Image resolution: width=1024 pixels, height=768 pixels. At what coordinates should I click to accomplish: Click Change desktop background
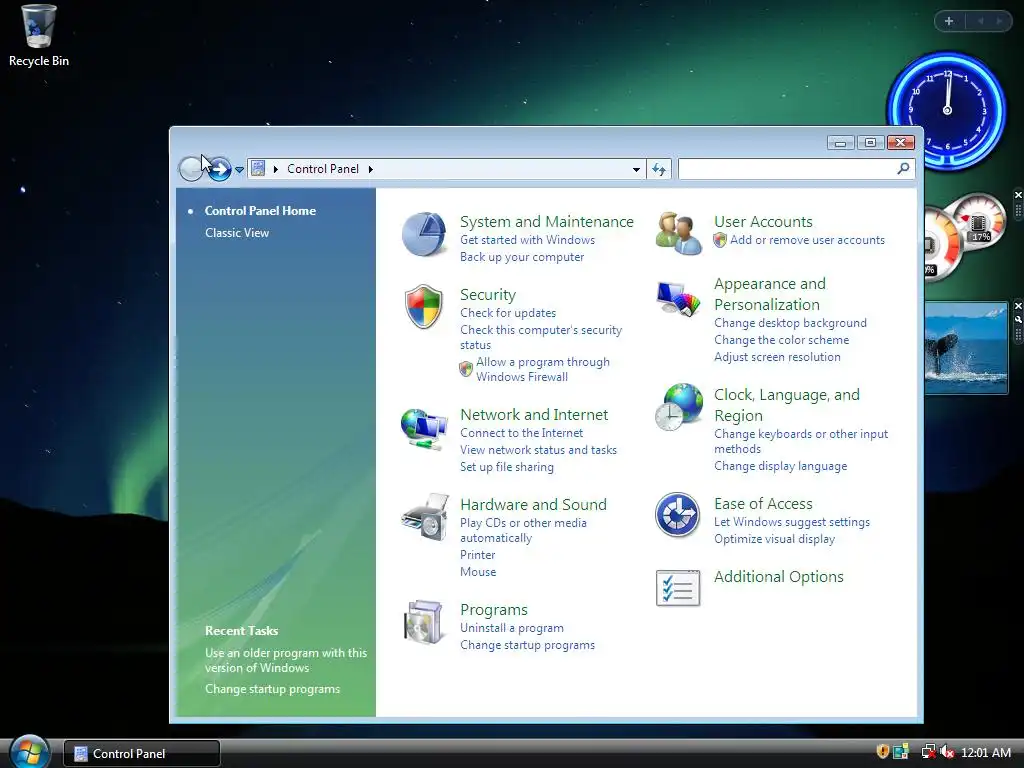pyautogui.click(x=790, y=323)
